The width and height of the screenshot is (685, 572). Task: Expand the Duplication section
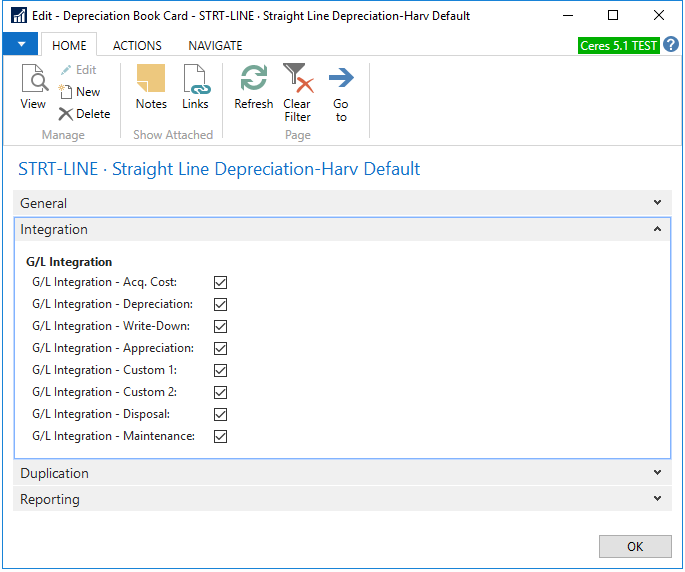(657, 473)
